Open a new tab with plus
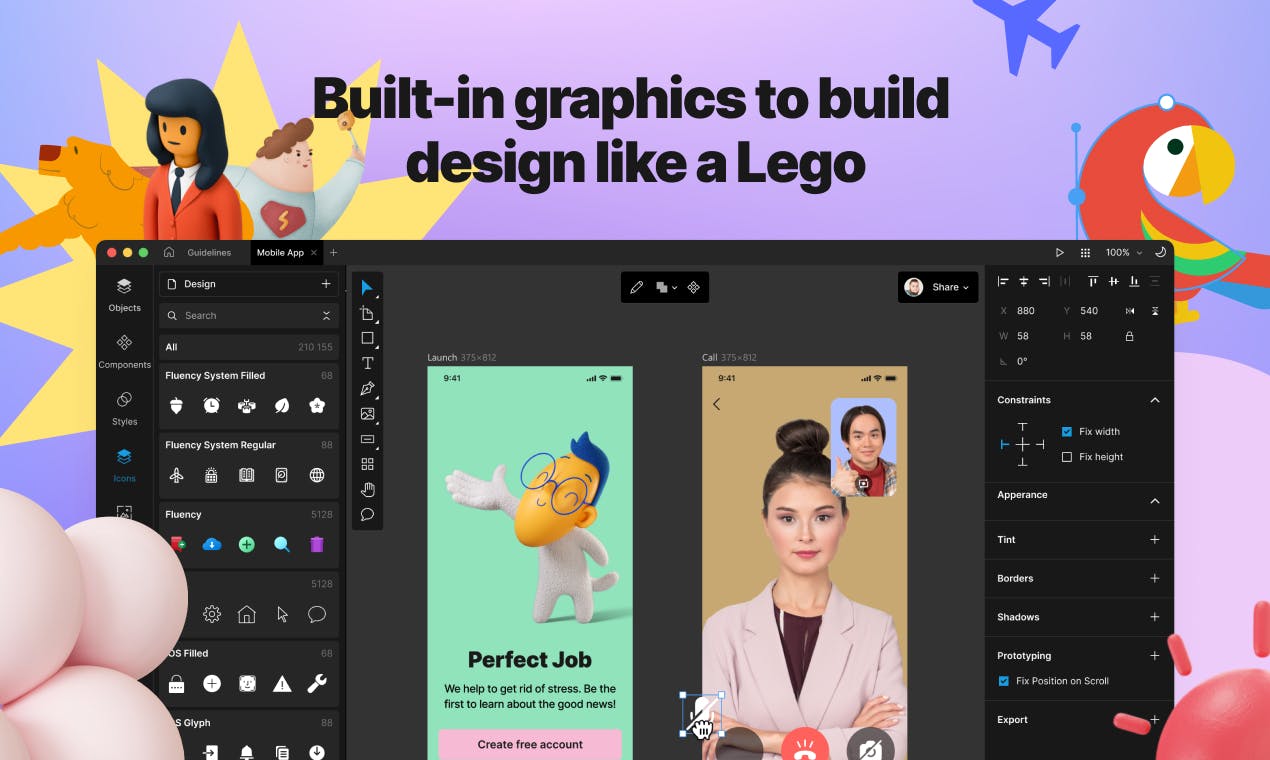This screenshot has height=760, width=1270. click(334, 253)
